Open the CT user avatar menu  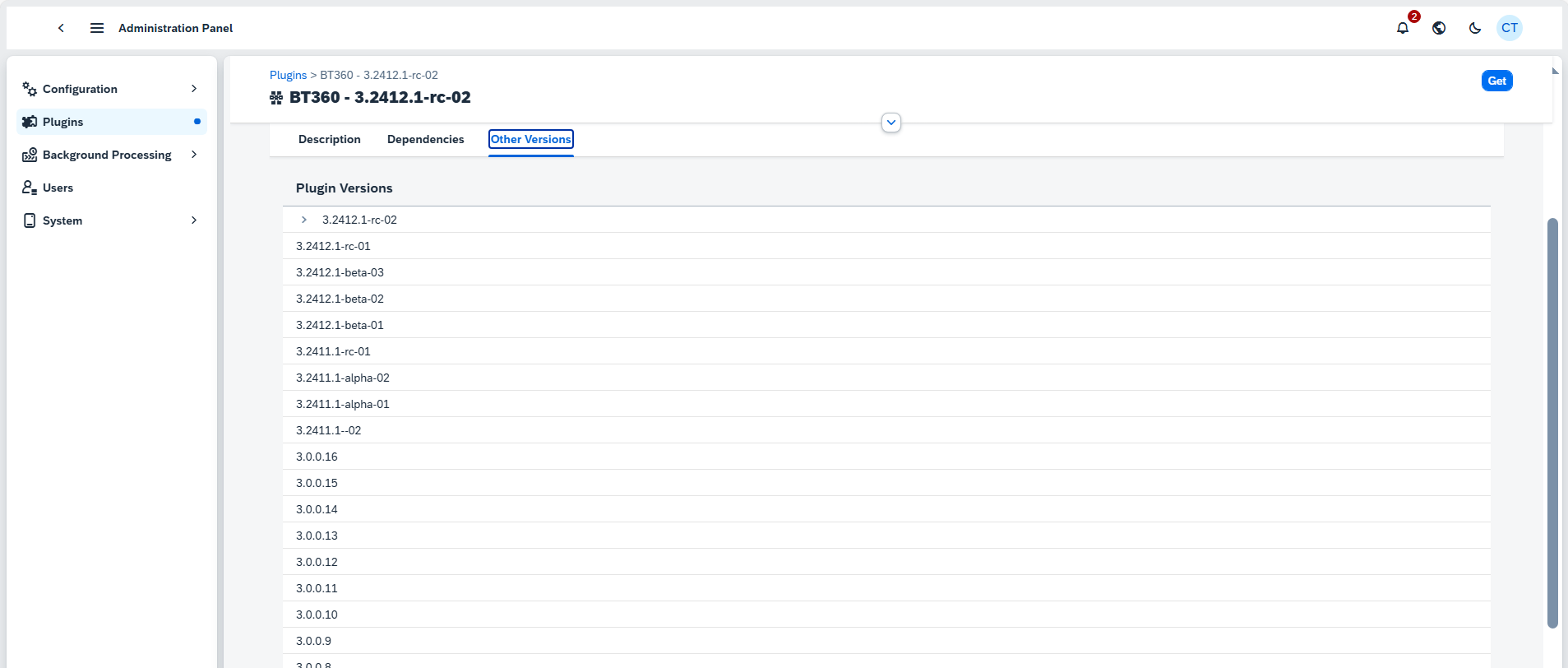point(1510,28)
